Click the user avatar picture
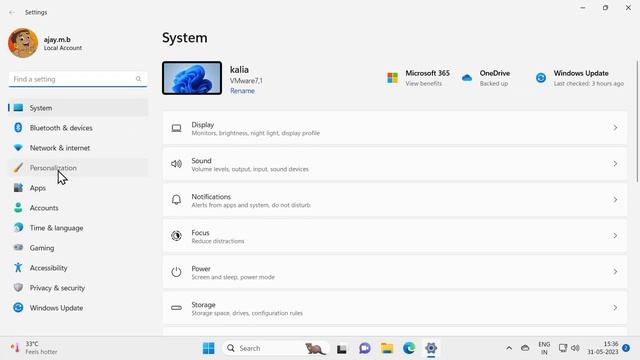This screenshot has width=640, height=360. pyautogui.click(x=23, y=43)
